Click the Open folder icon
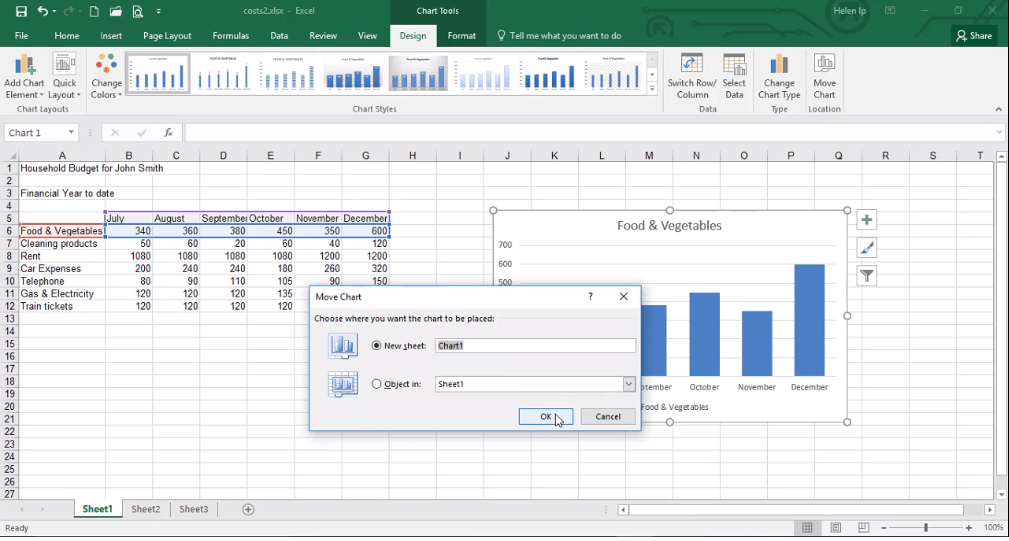1009x541 pixels. (x=115, y=11)
